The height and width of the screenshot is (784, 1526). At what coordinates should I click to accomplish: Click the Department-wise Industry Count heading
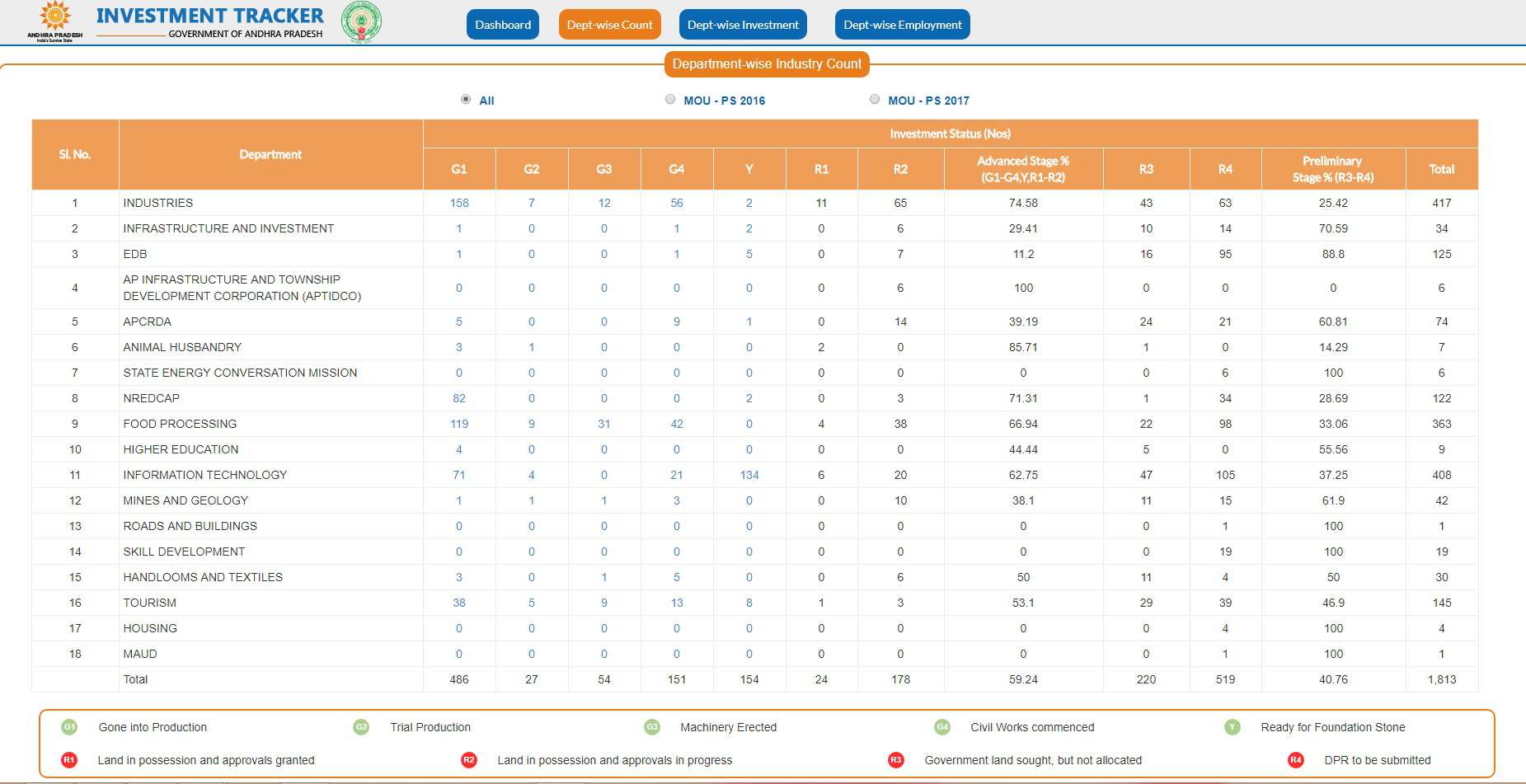pyautogui.click(x=767, y=63)
